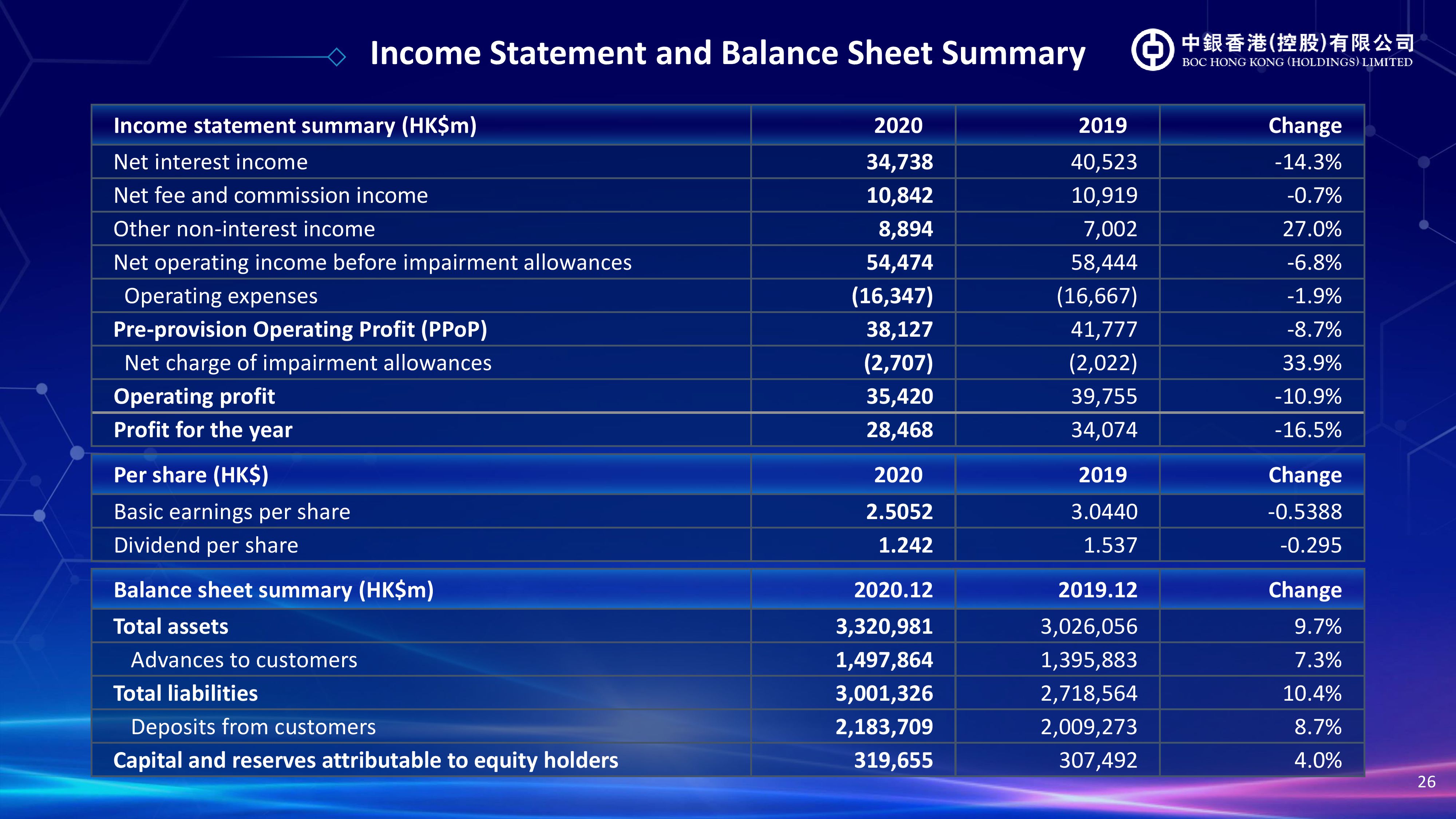The width and height of the screenshot is (1456, 819).
Task: Click the 34,074 value
Action: 1104,430
